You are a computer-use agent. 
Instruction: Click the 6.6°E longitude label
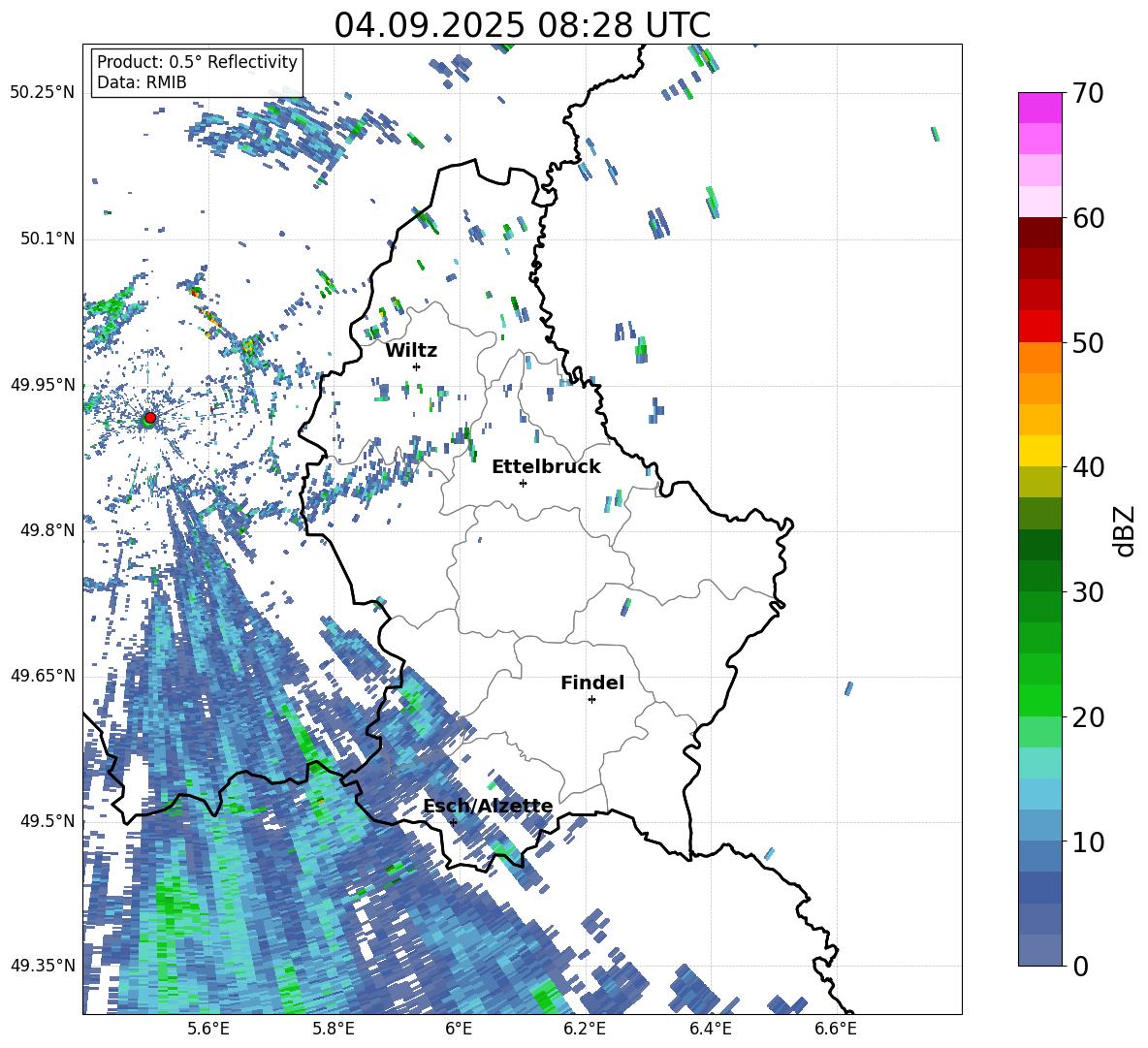click(x=836, y=1029)
